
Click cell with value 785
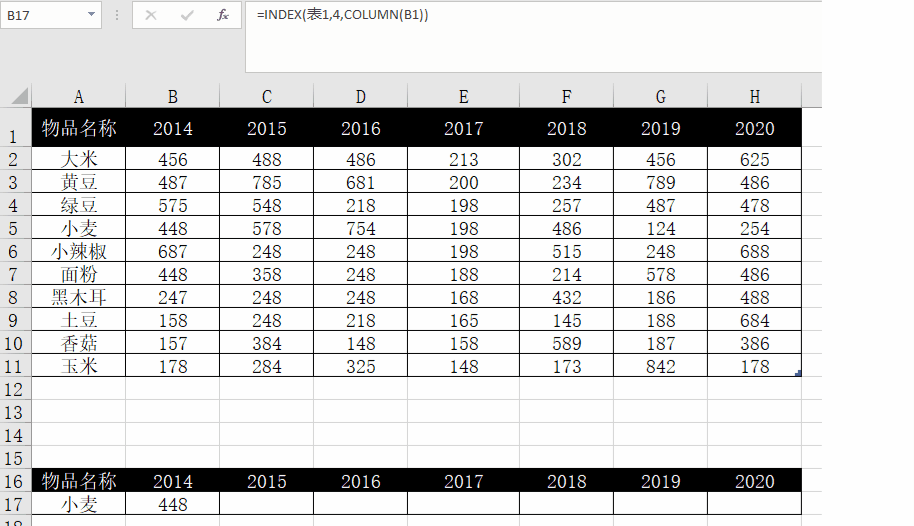tap(266, 182)
